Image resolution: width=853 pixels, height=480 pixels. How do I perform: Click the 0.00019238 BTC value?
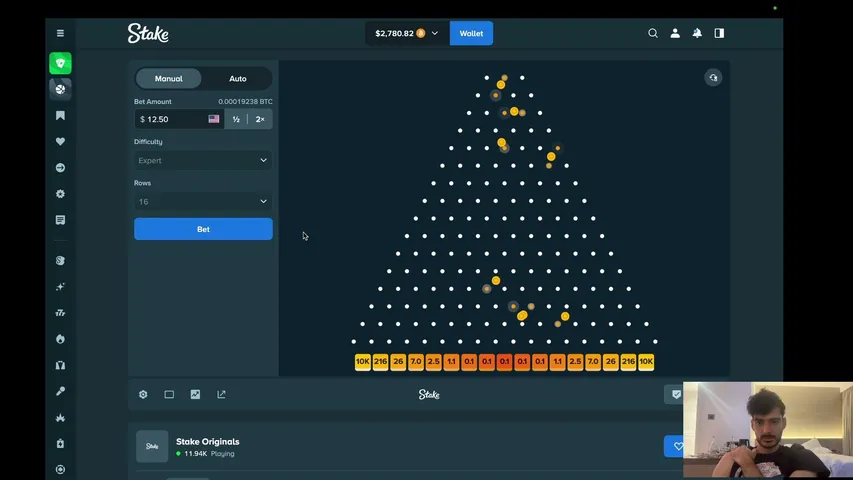pyautogui.click(x=245, y=101)
